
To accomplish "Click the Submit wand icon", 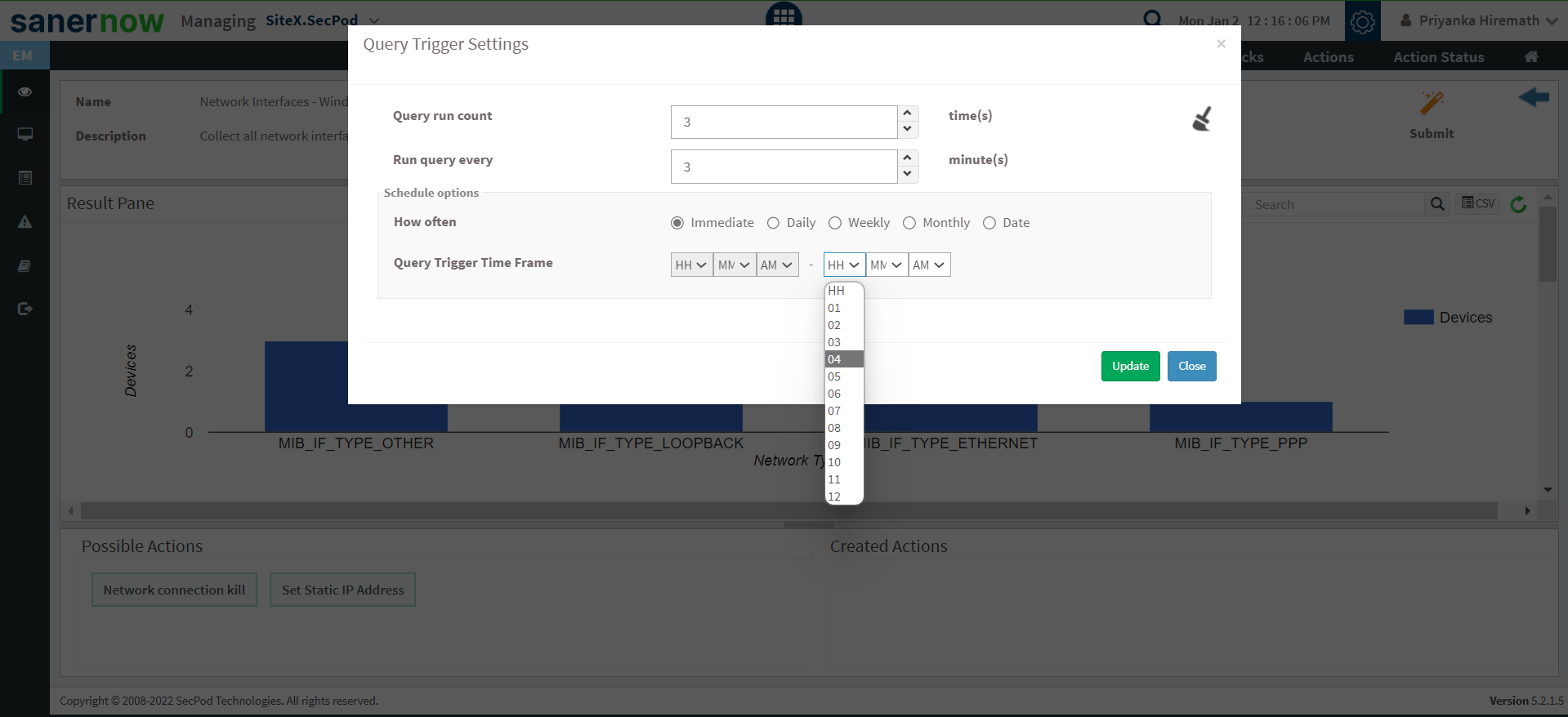I will click(1432, 103).
